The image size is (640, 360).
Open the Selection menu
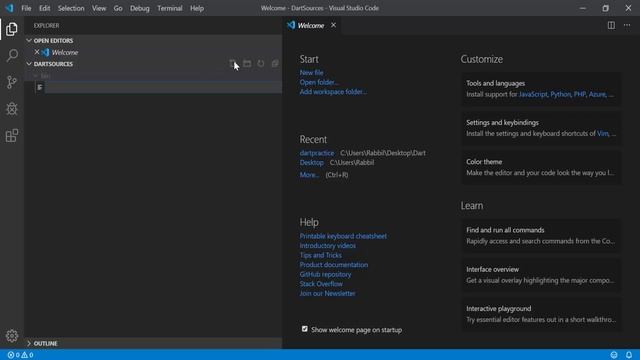71,8
